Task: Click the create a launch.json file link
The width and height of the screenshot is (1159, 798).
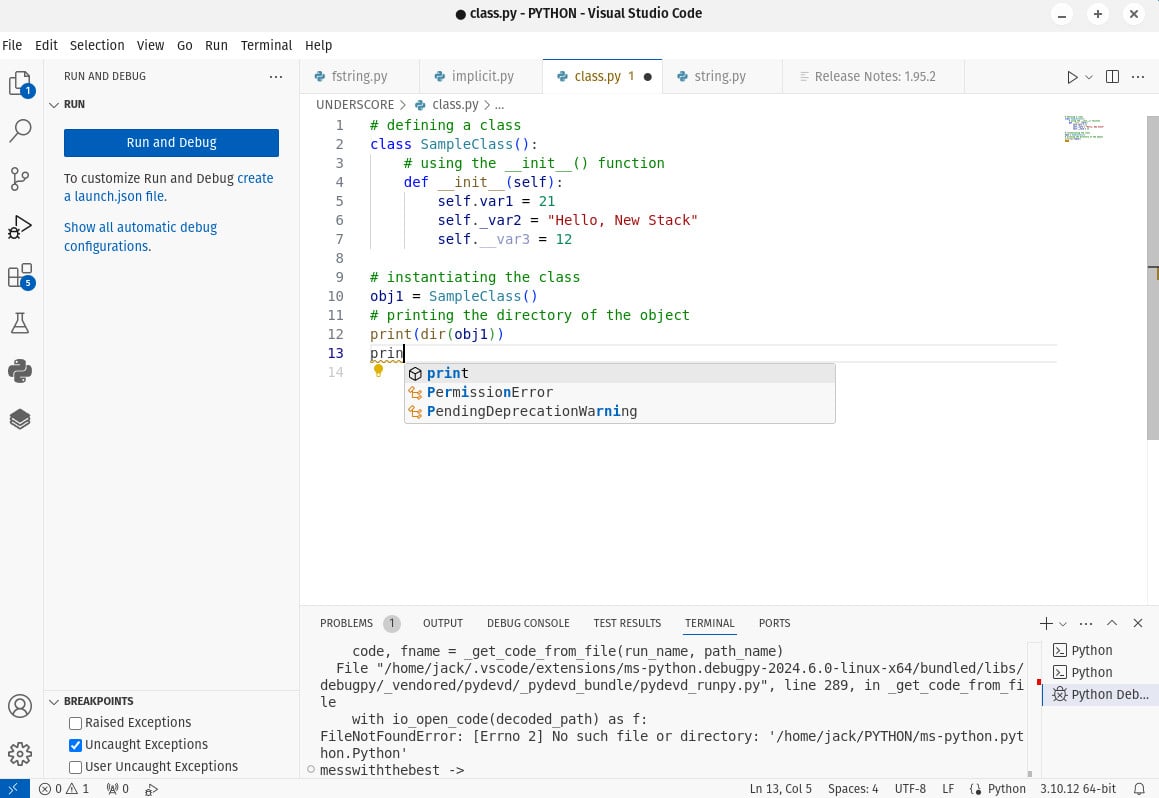Action: 169,187
